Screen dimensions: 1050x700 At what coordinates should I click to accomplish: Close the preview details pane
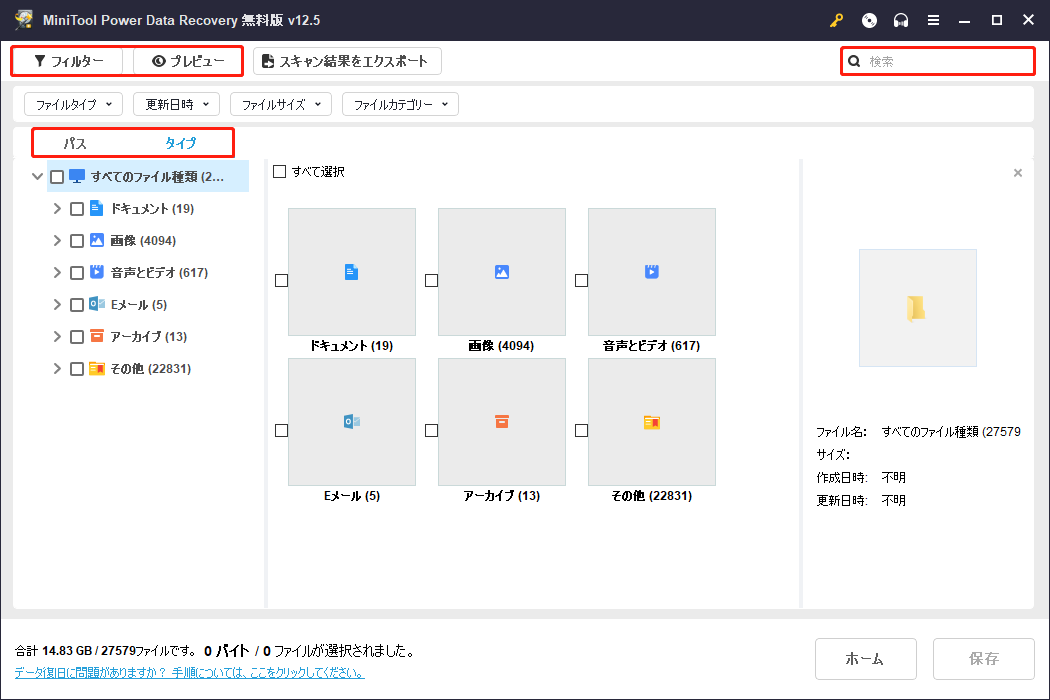(1018, 173)
